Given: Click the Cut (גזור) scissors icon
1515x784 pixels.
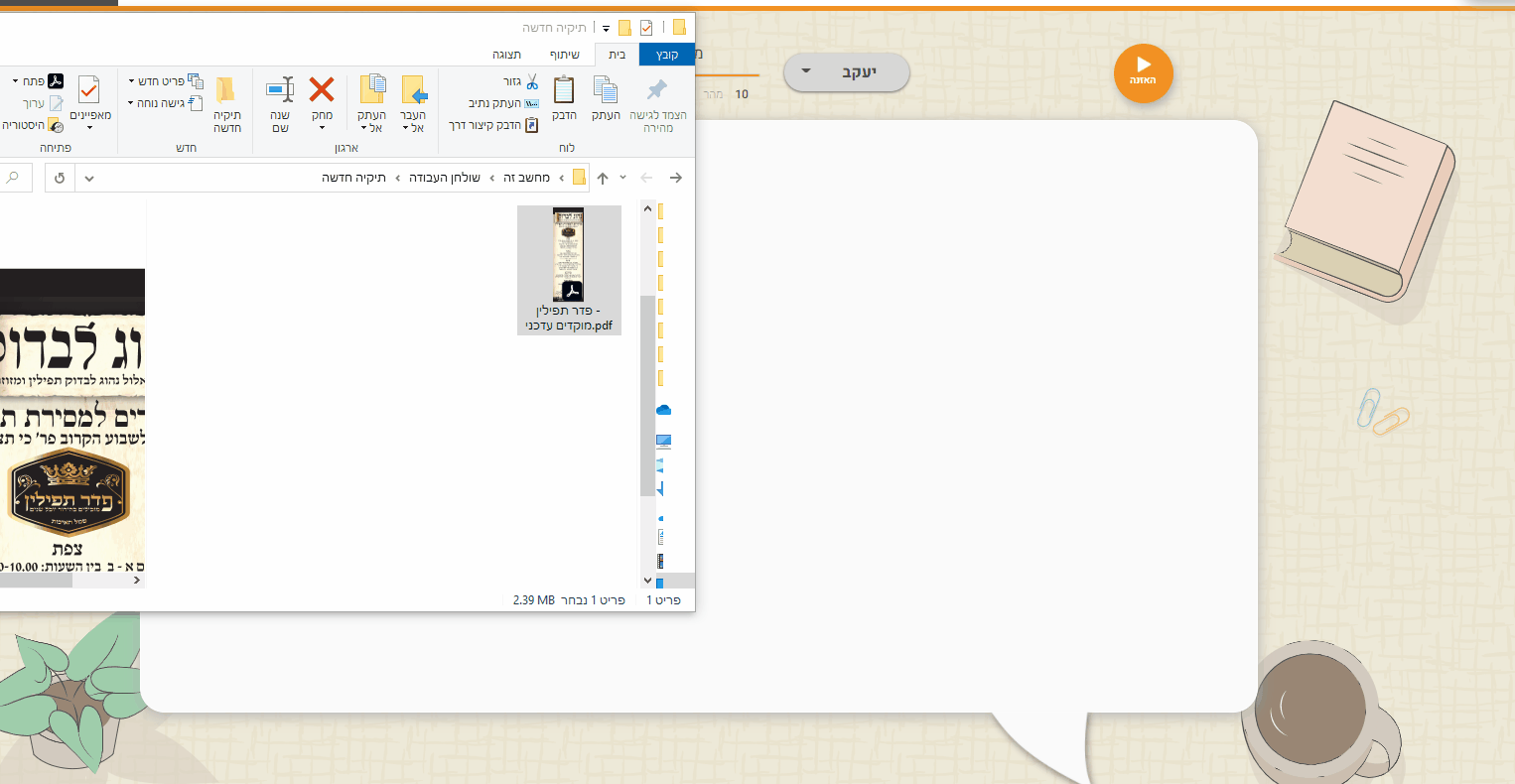Looking at the screenshot, I should click(532, 81).
